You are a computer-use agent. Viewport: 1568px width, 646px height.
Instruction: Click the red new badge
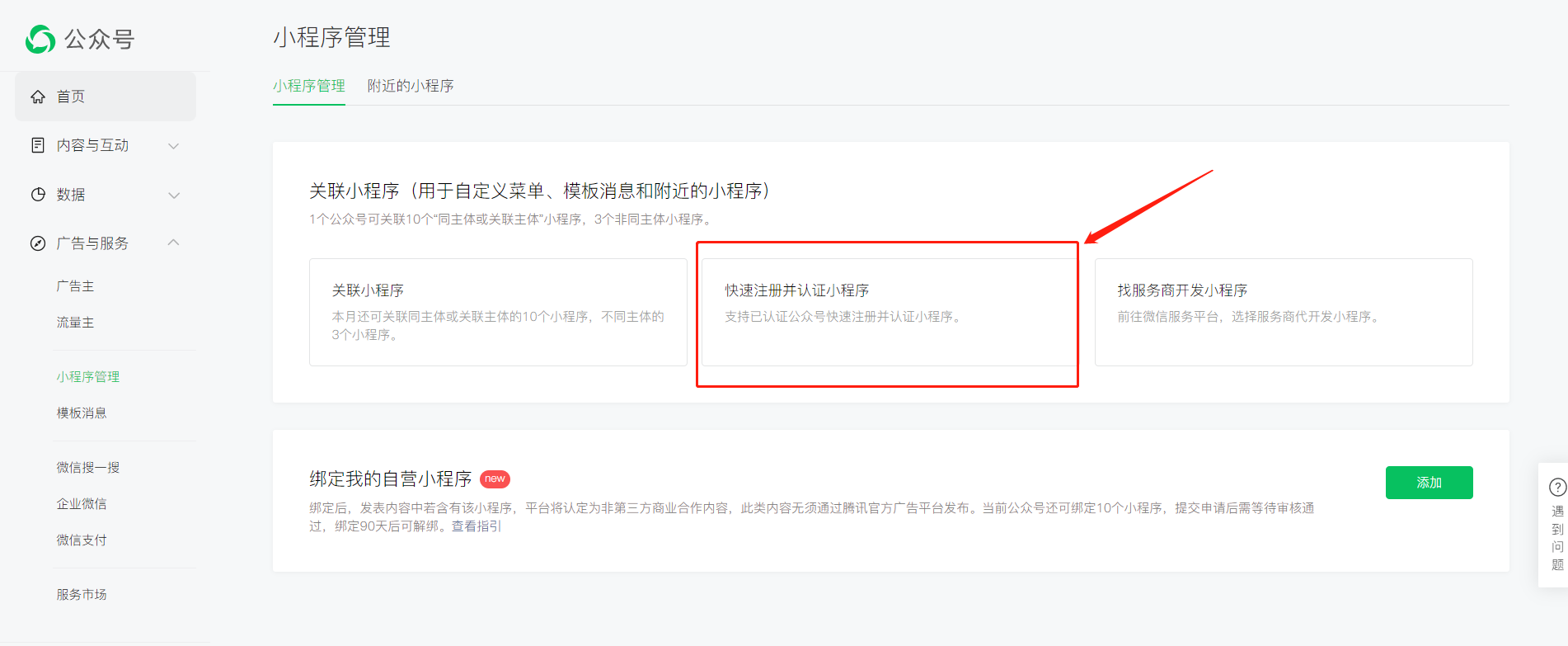(x=495, y=479)
